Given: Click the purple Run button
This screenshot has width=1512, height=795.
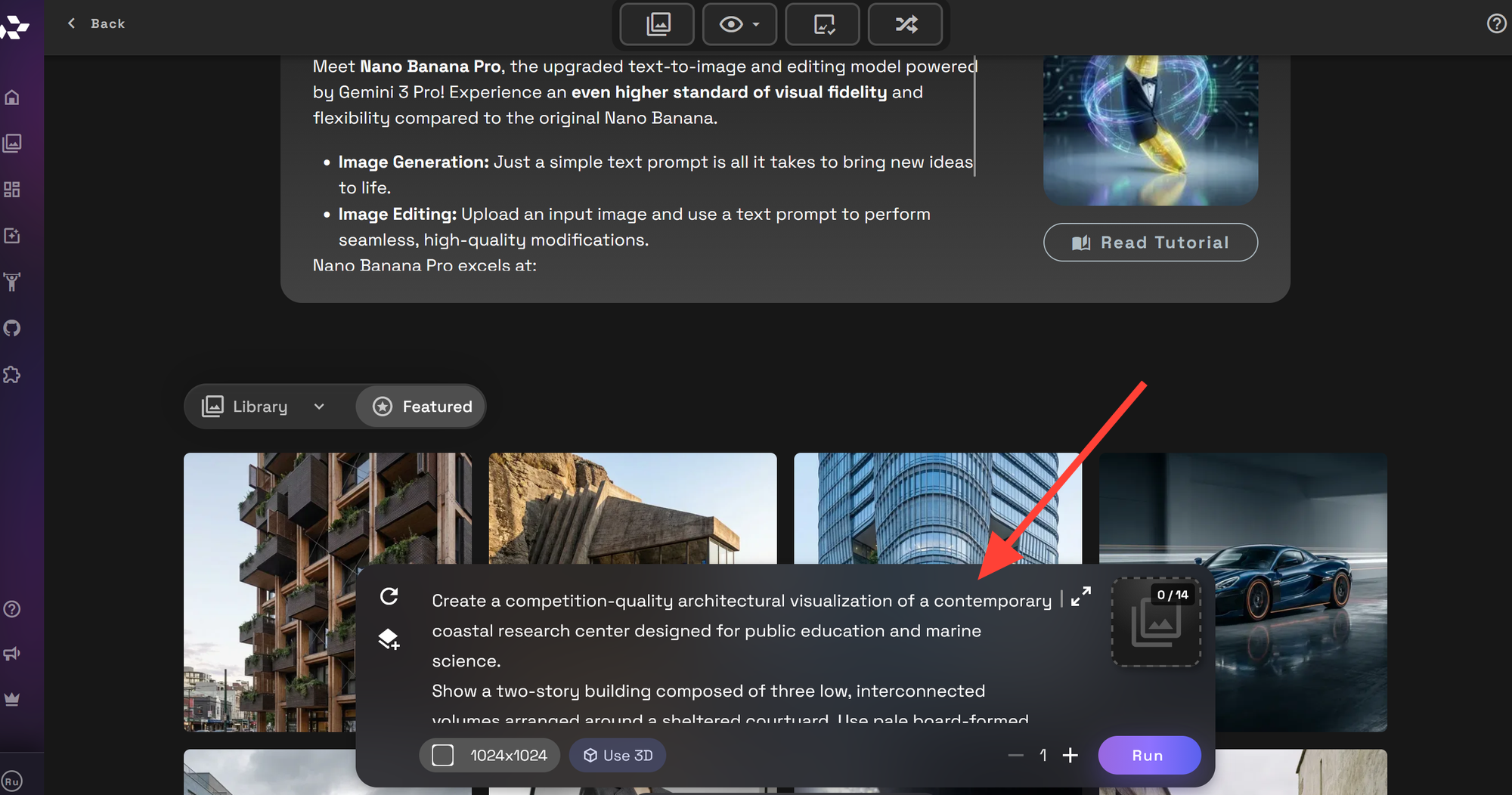Looking at the screenshot, I should pyautogui.click(x=1149, y=756).
